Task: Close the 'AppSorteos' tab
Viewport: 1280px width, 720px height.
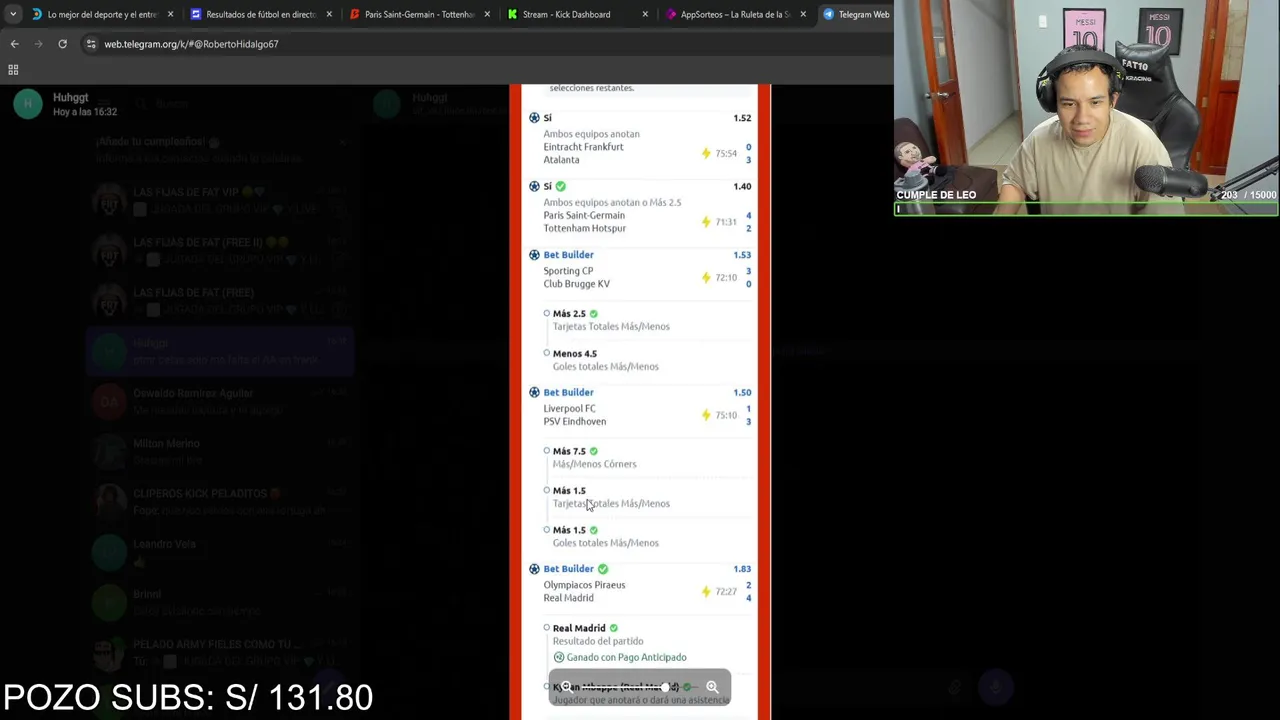Action: (x=803, y=14)
